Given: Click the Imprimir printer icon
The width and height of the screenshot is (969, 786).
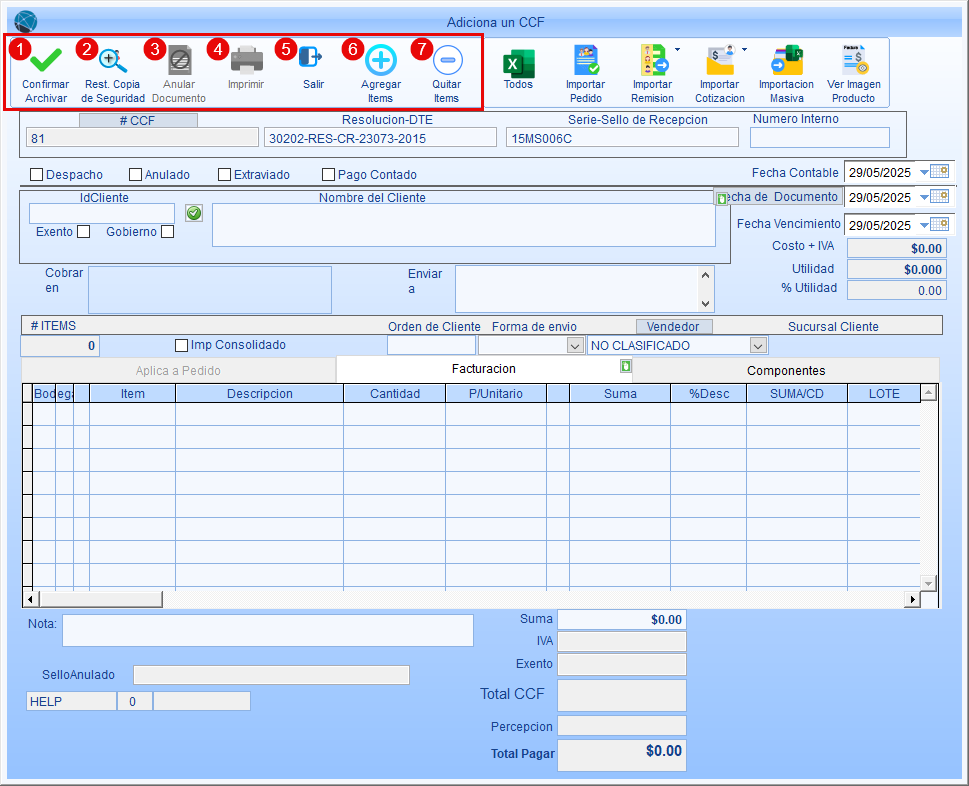Looking at the screenshot, I should tap(247, 61).
